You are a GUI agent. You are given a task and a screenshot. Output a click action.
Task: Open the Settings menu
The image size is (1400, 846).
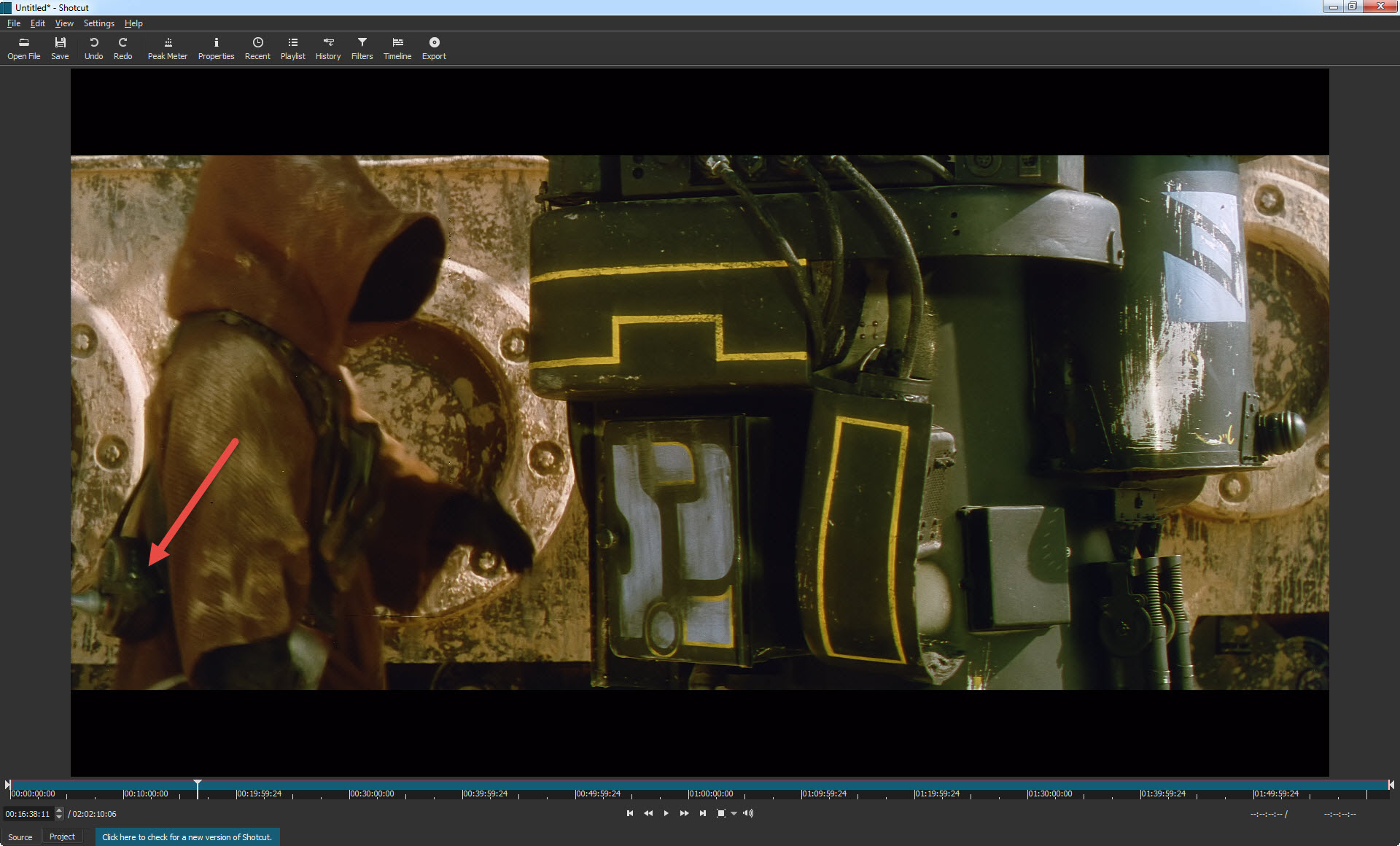point(98,23)
